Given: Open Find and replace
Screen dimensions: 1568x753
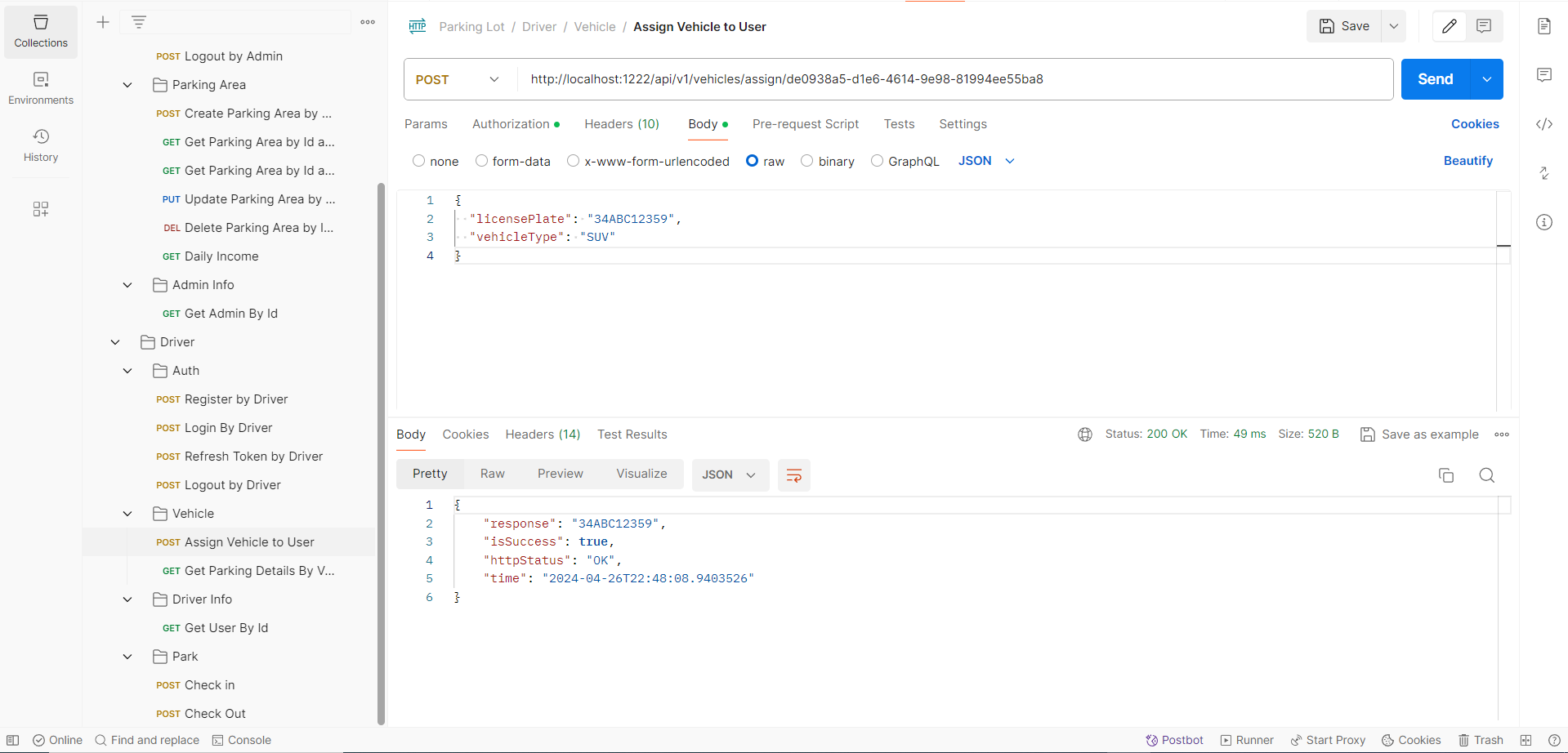Looking at the screenshot, I should click(147, 740).
